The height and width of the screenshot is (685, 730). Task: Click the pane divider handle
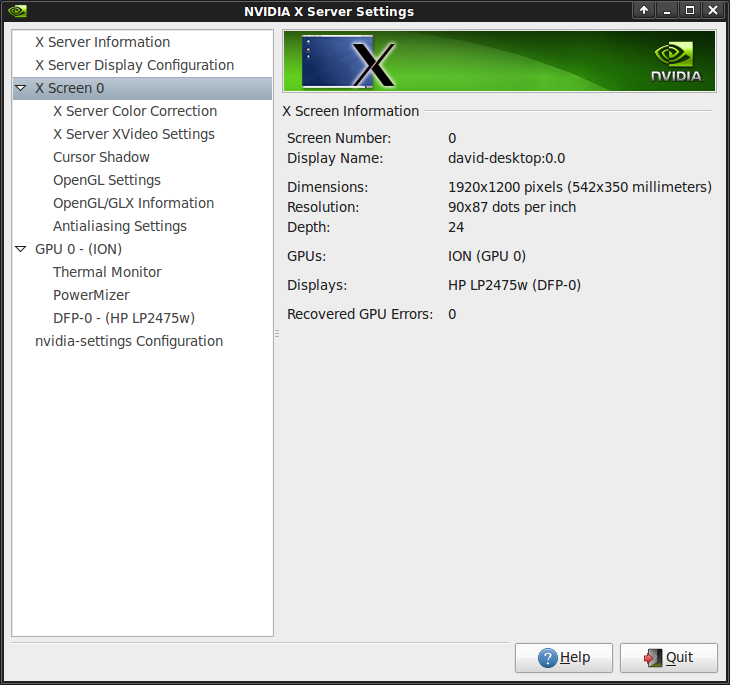277,333
